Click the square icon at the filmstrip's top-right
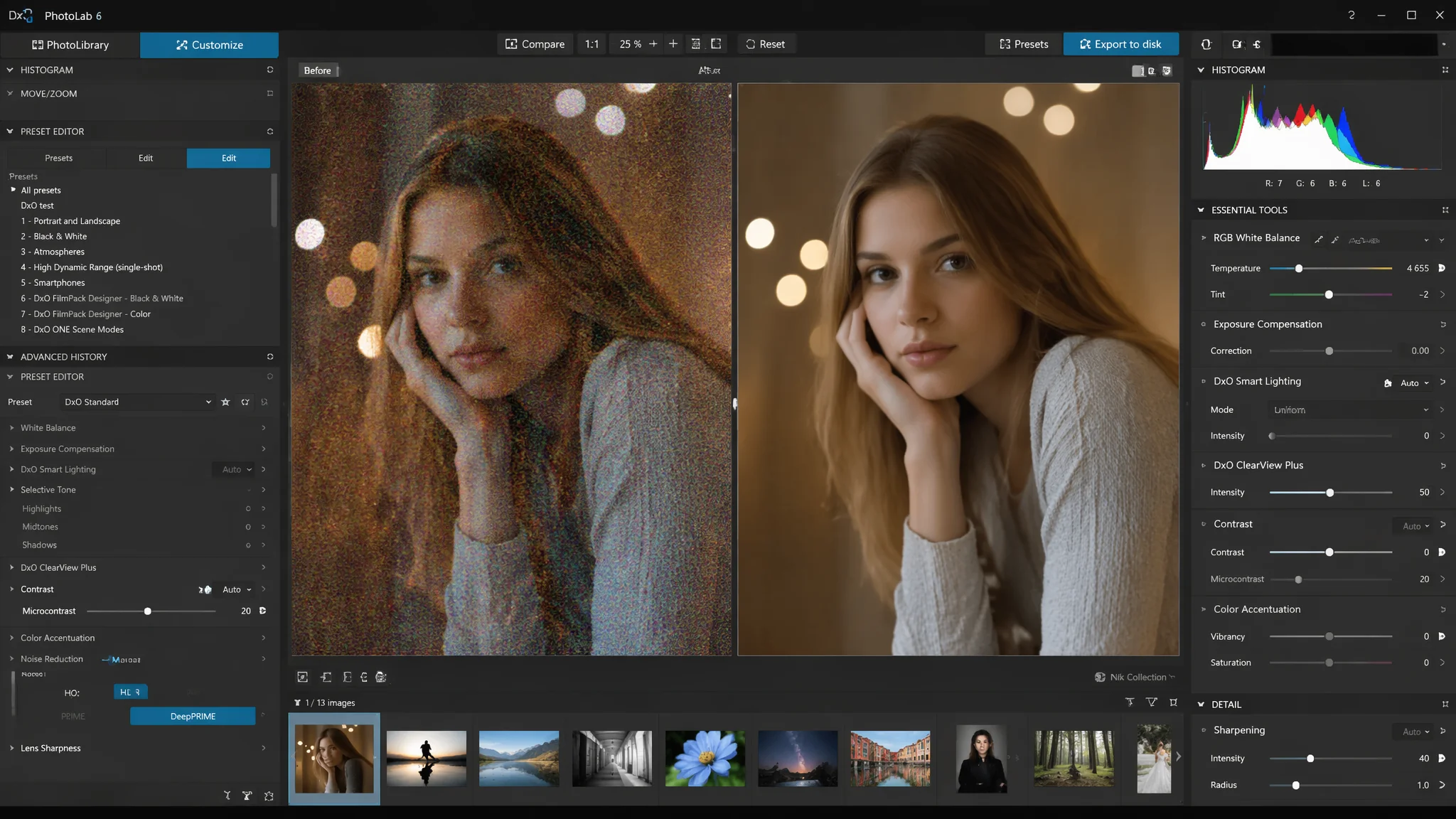The image size is (1456, 819). (x=1173, y=702)
